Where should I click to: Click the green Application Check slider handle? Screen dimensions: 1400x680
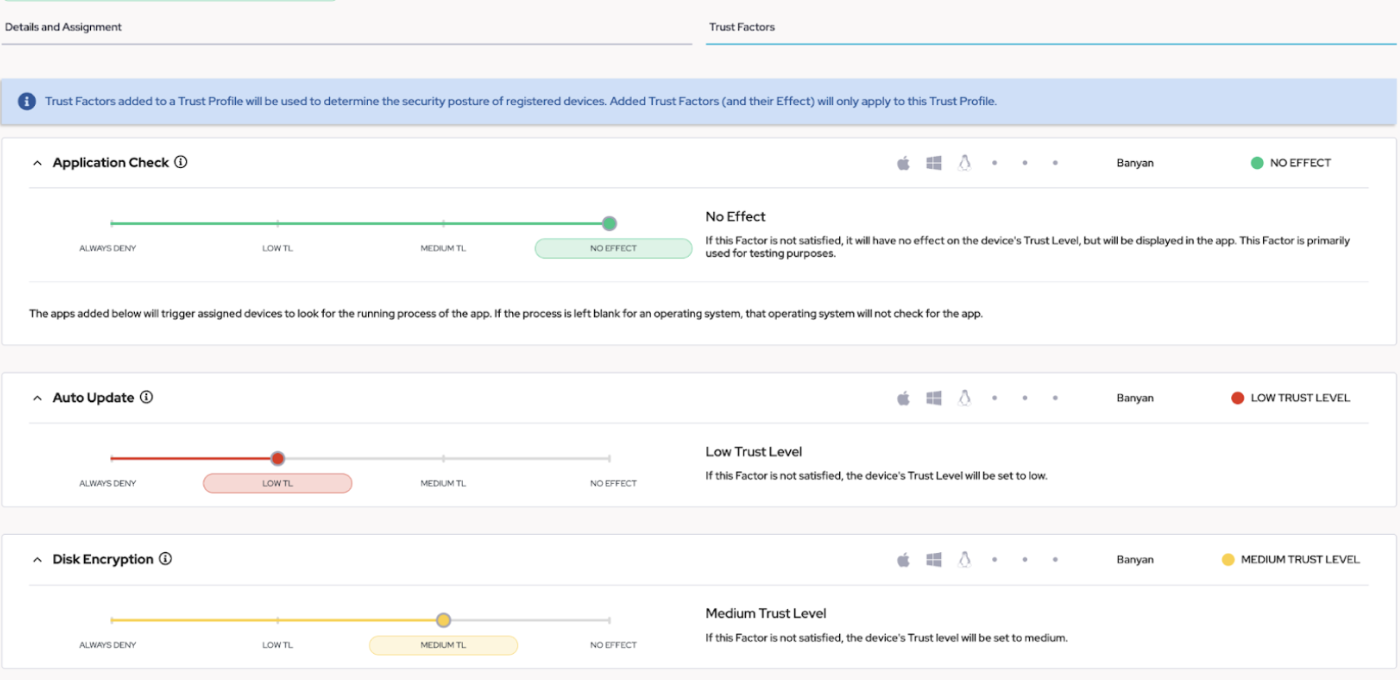(610, 223)
